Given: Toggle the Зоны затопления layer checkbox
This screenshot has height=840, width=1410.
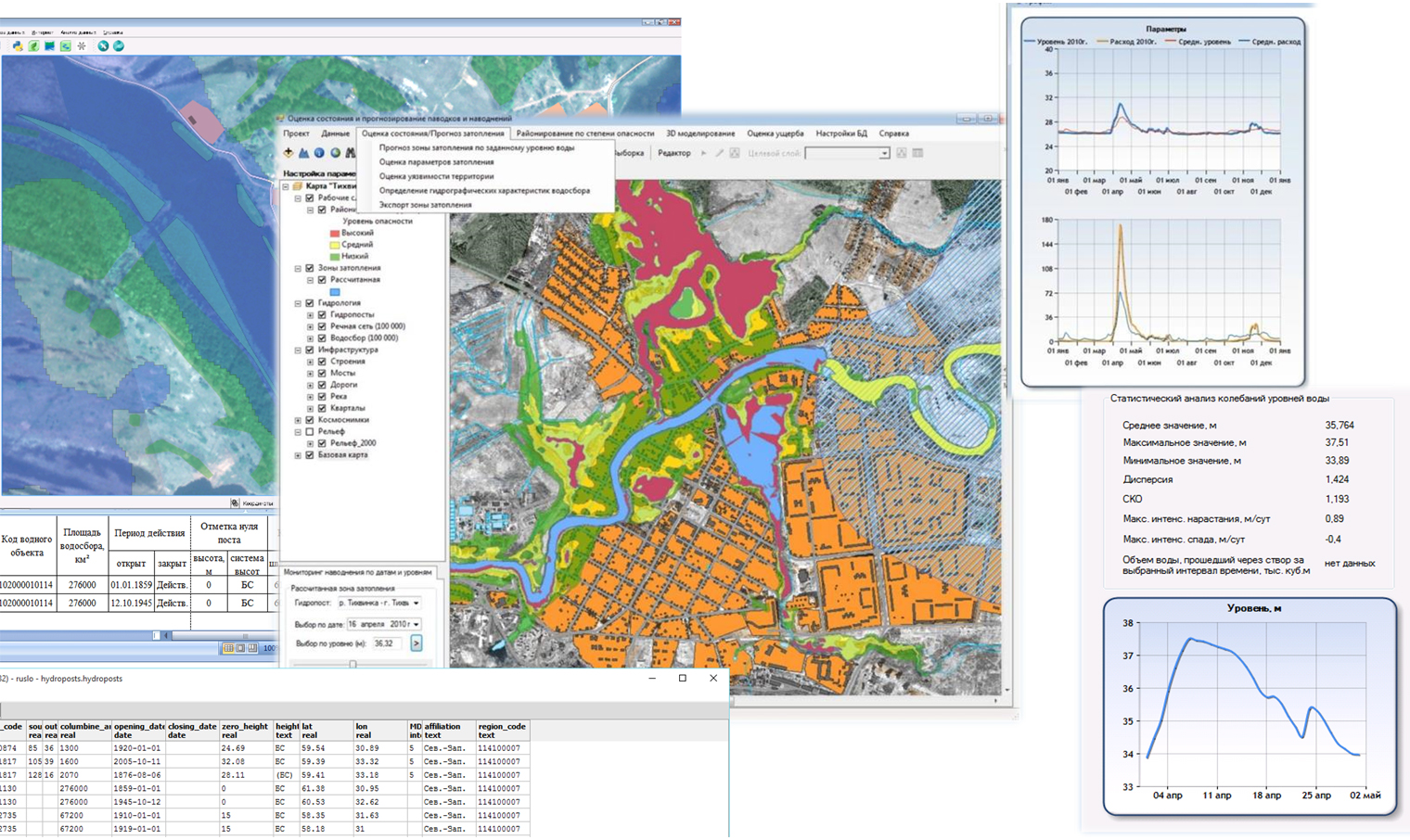Looking at the screenshot, I should (310, 268).
